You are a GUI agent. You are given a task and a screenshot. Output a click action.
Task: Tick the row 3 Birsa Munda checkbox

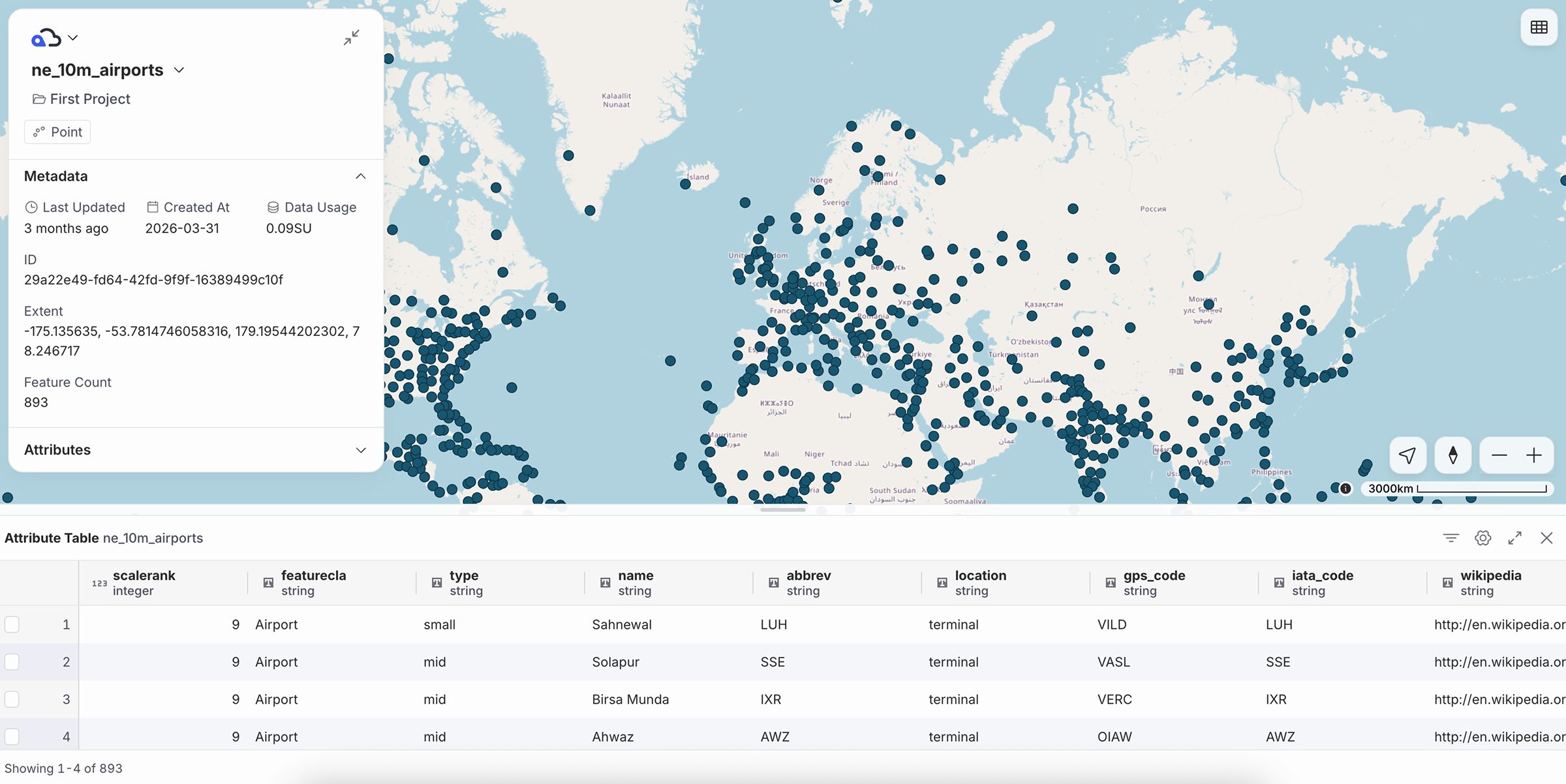(x=12, y=699)
